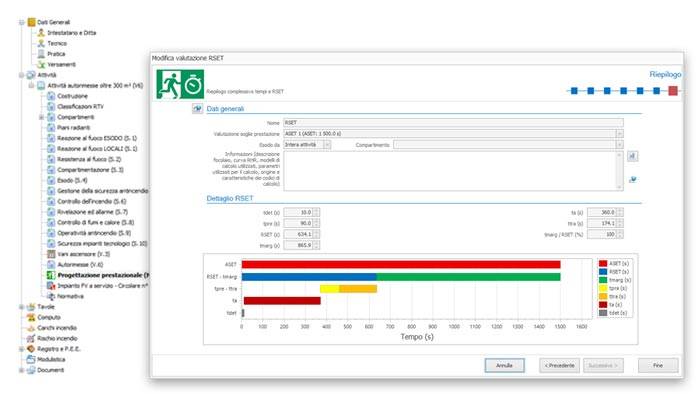The width and height of the screenshot is (700, 394).
Task: Click the Annulla button
Action: point(504,365)
